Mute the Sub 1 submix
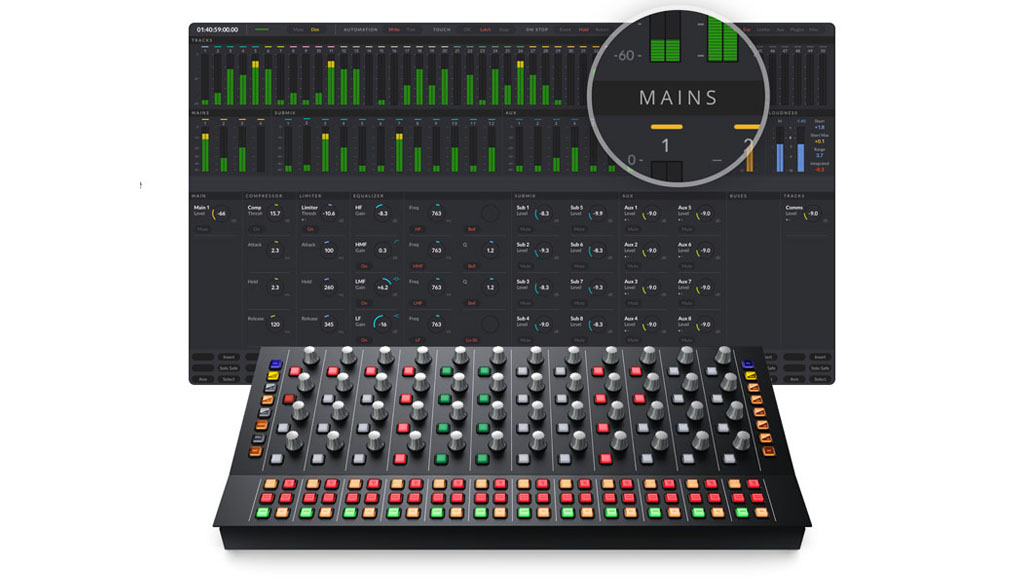Screen dimensions: 1024x585 pyautogui.click(x=526, y=229)
